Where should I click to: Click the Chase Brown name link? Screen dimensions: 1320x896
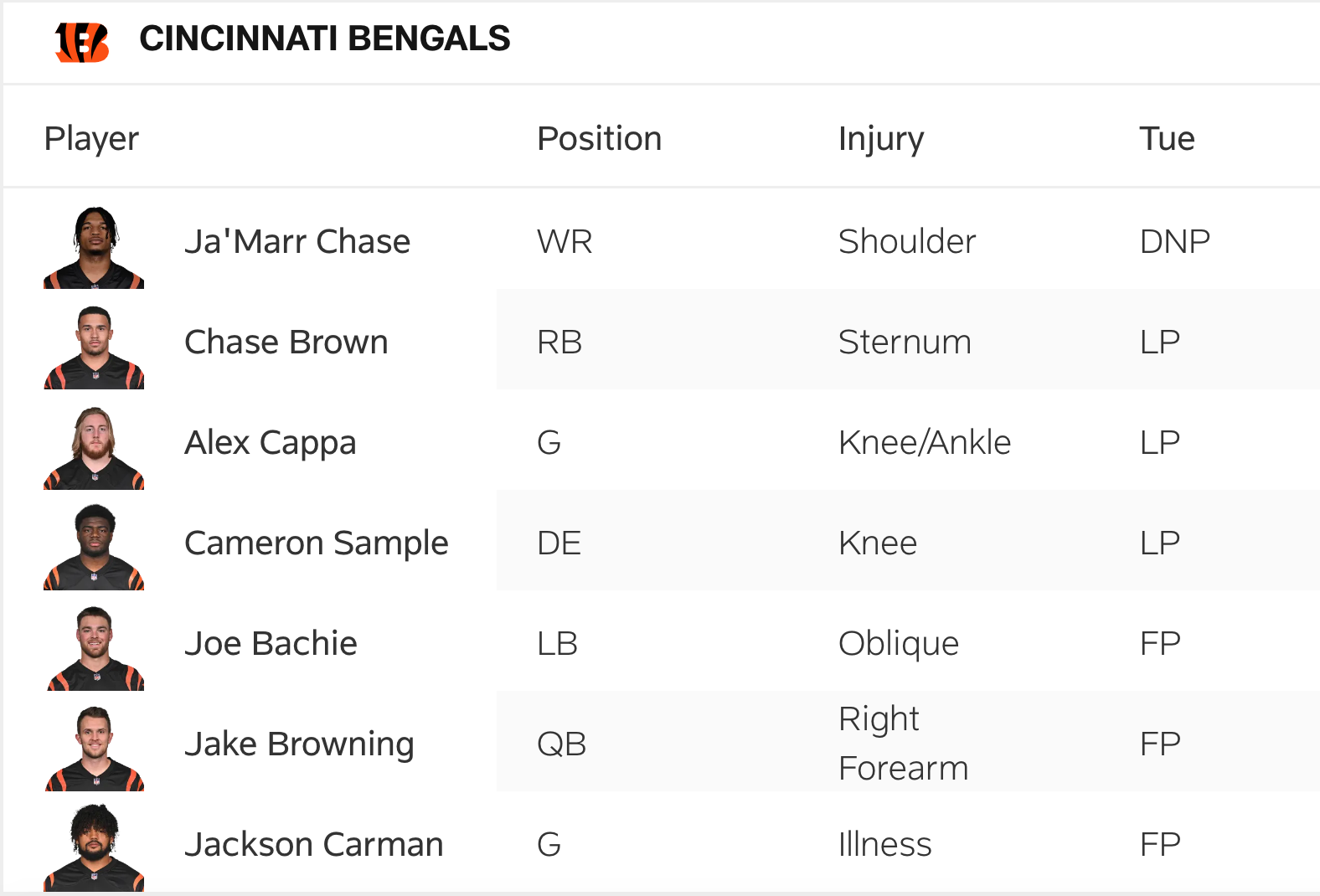tap(286, 342)
